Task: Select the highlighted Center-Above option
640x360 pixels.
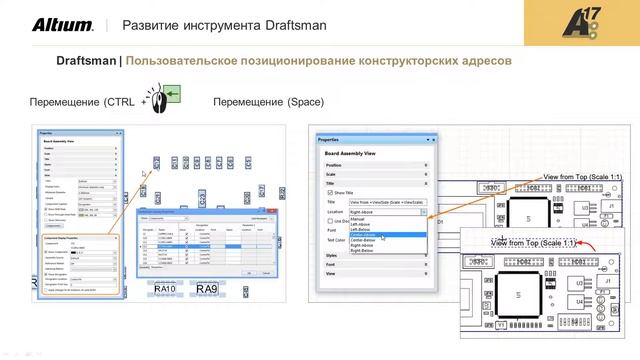Action: [x=388, y=235]
